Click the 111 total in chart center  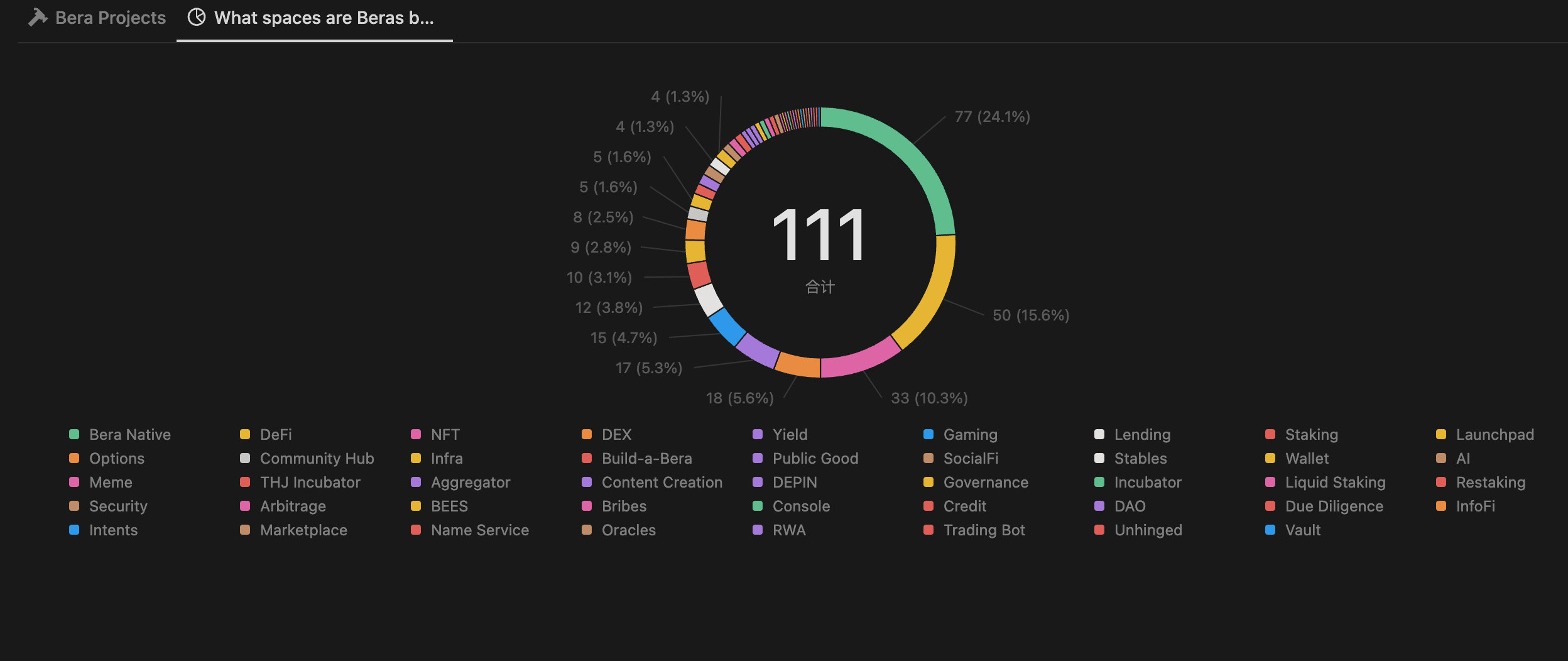820,235
